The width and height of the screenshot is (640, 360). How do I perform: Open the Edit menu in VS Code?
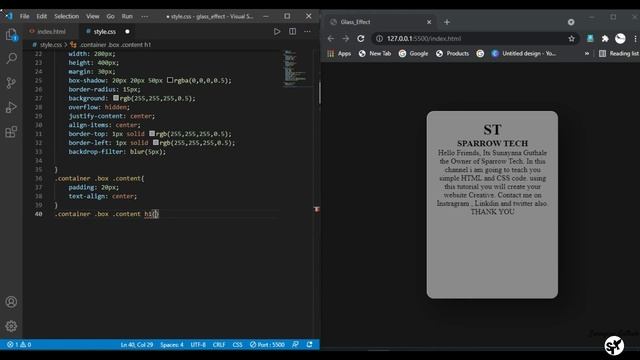click(42, 16)
